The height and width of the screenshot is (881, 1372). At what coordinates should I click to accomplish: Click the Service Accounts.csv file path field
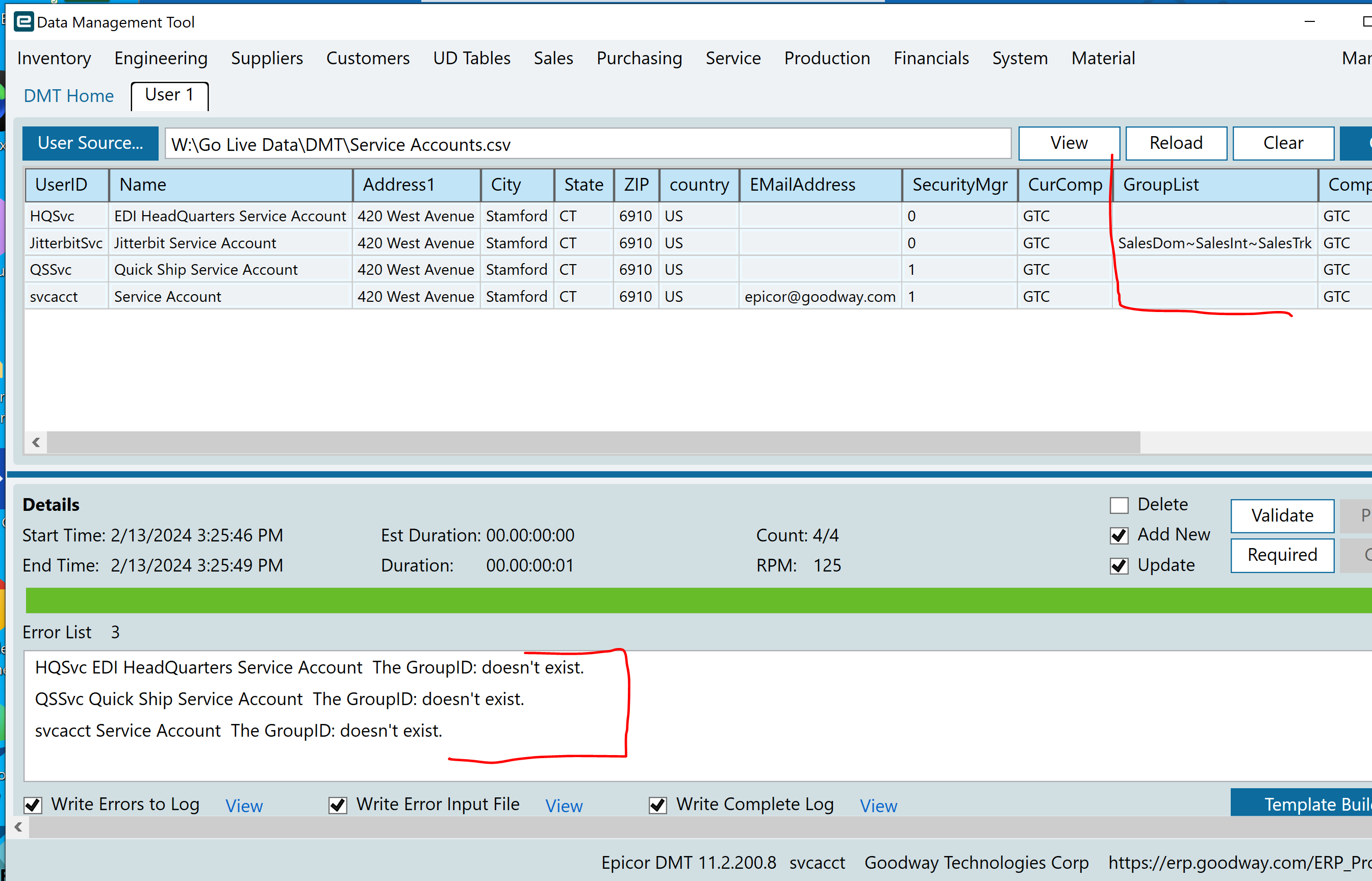(587, 144)
